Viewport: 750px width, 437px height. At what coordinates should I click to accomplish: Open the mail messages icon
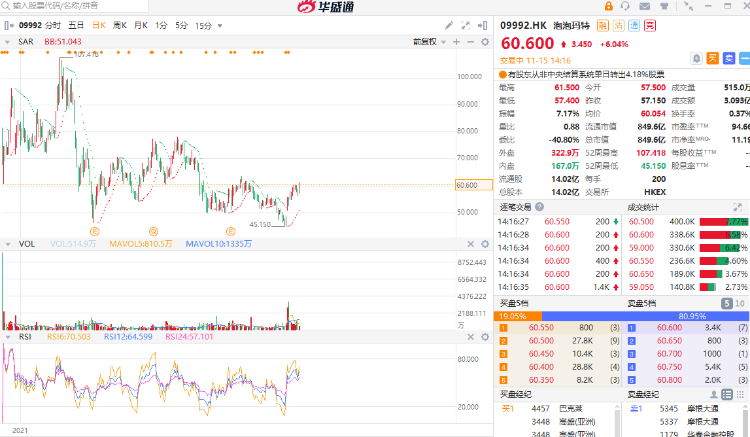point(644,6)
